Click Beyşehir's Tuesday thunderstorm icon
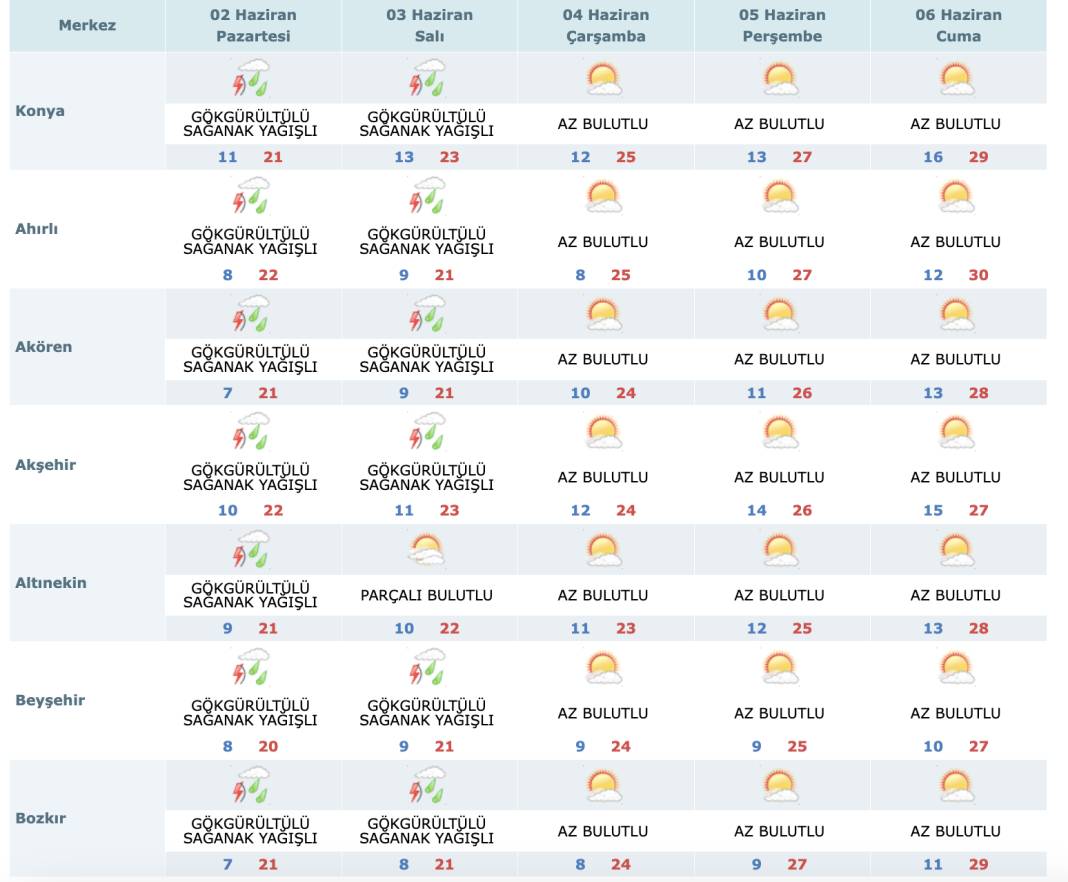Screen dimensions: 1068x882 [x=428, y=667]
